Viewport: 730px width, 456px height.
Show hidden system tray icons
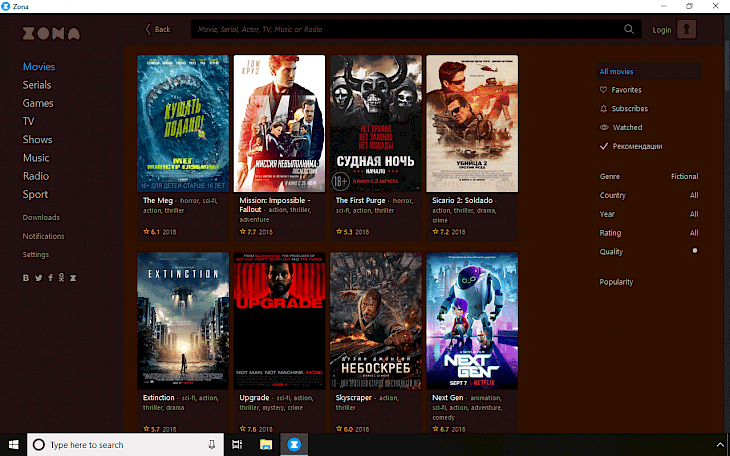tap(720, 444)
